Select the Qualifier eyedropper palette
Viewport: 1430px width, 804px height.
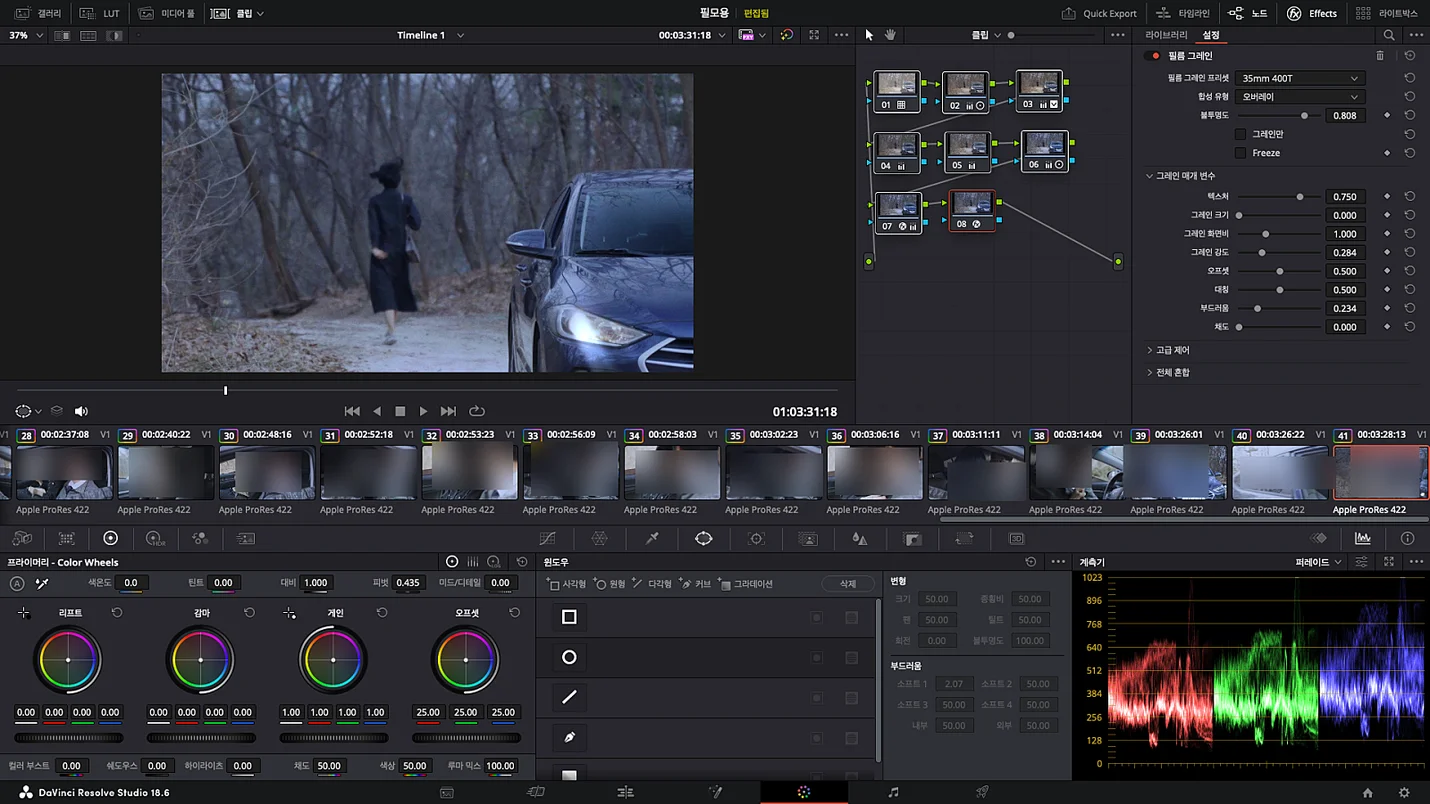tap(652, 538)
